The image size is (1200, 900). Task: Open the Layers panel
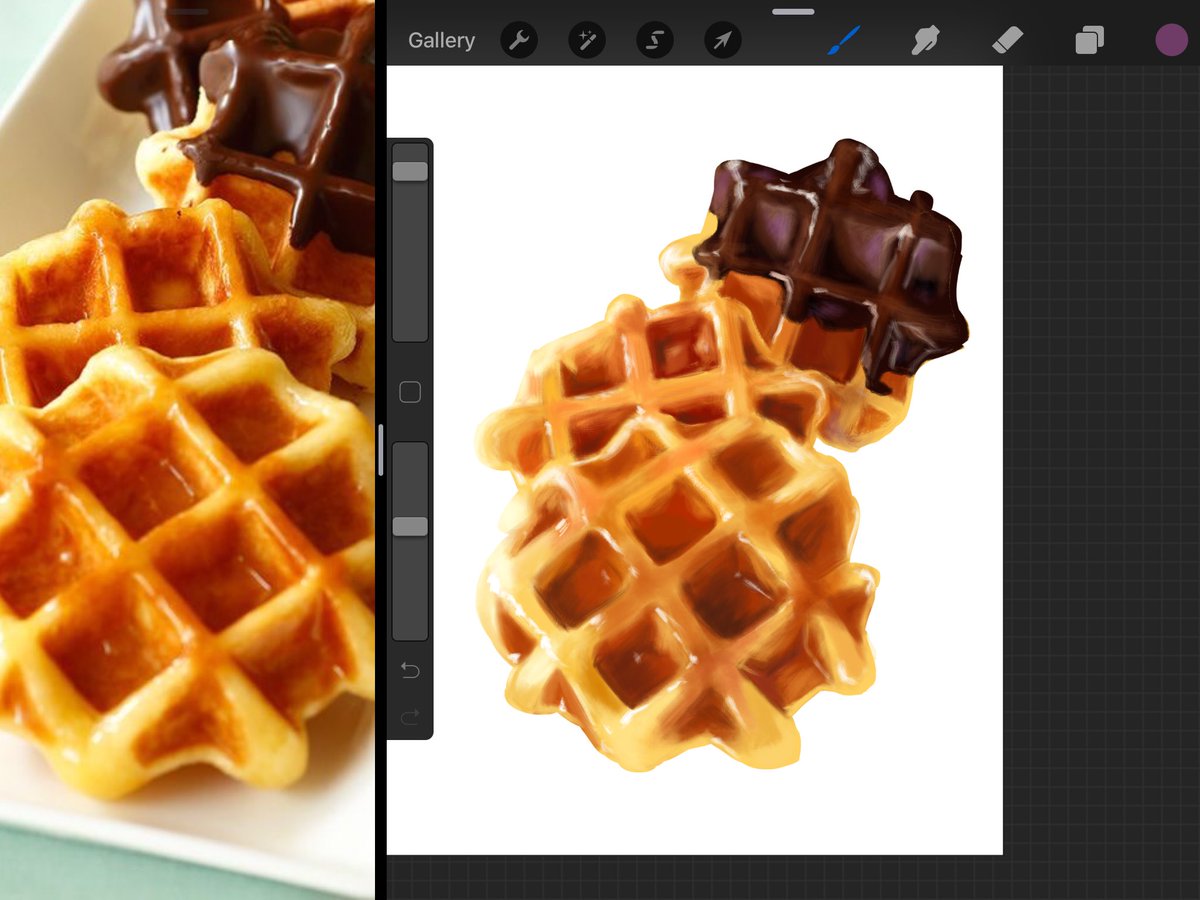pos(1089,40)
